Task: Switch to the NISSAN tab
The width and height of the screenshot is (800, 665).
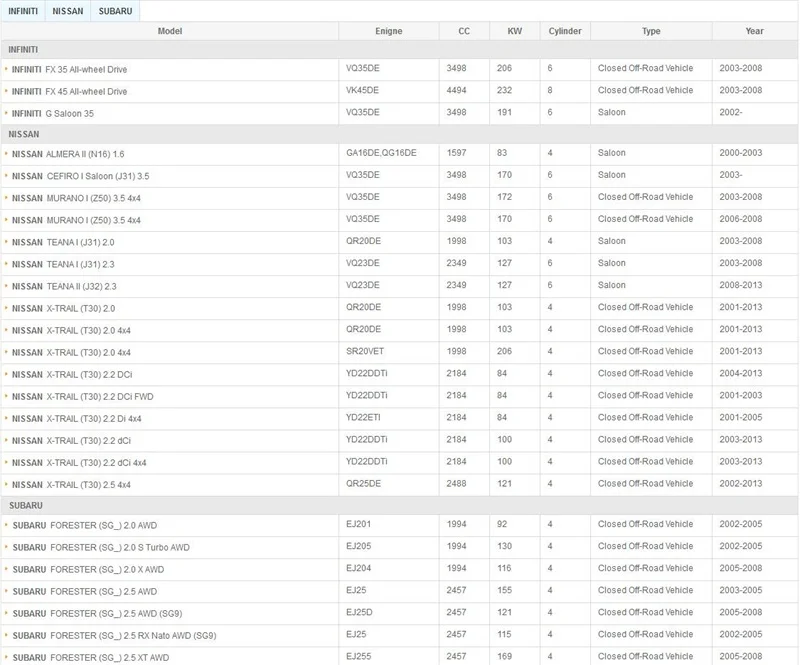Action: 68,11
